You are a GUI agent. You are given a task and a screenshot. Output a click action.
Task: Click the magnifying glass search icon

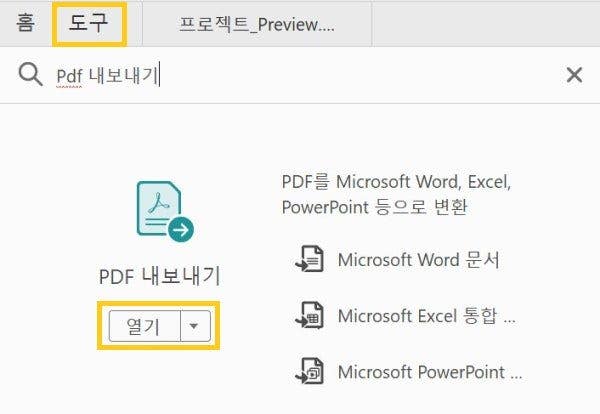30,74
